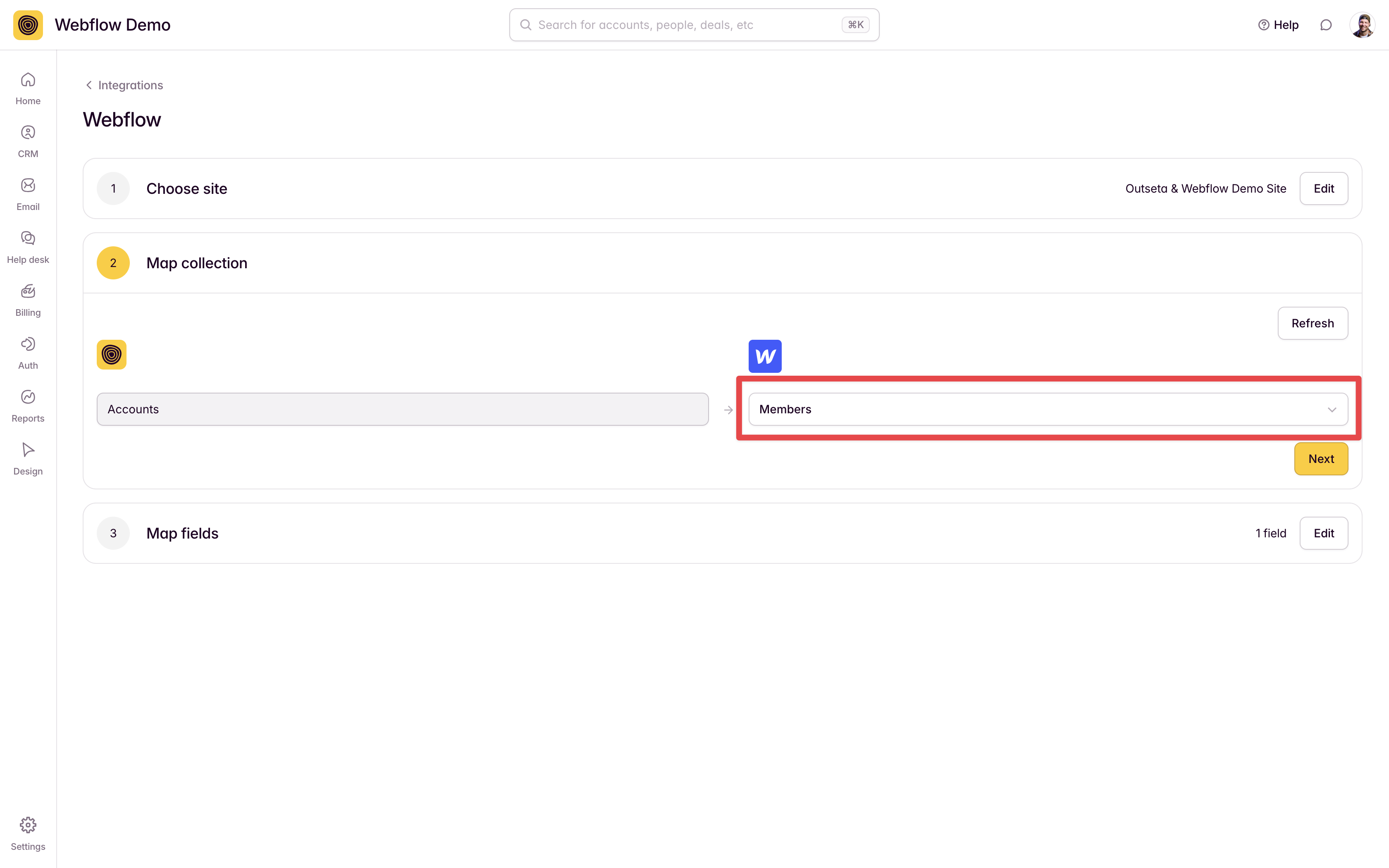Open the Home sidebar icon

28,88
